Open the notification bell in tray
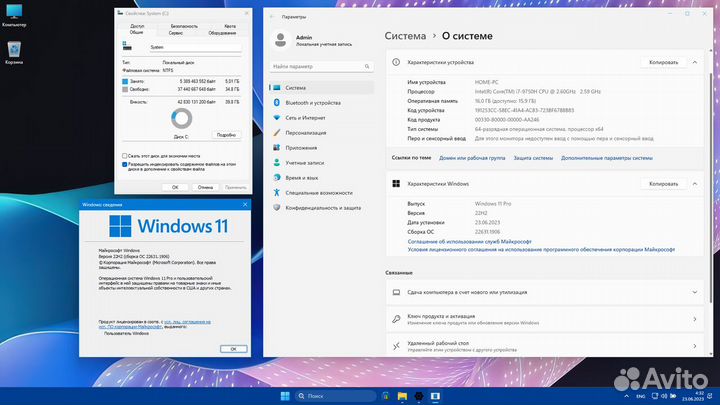 pos(710,396)
